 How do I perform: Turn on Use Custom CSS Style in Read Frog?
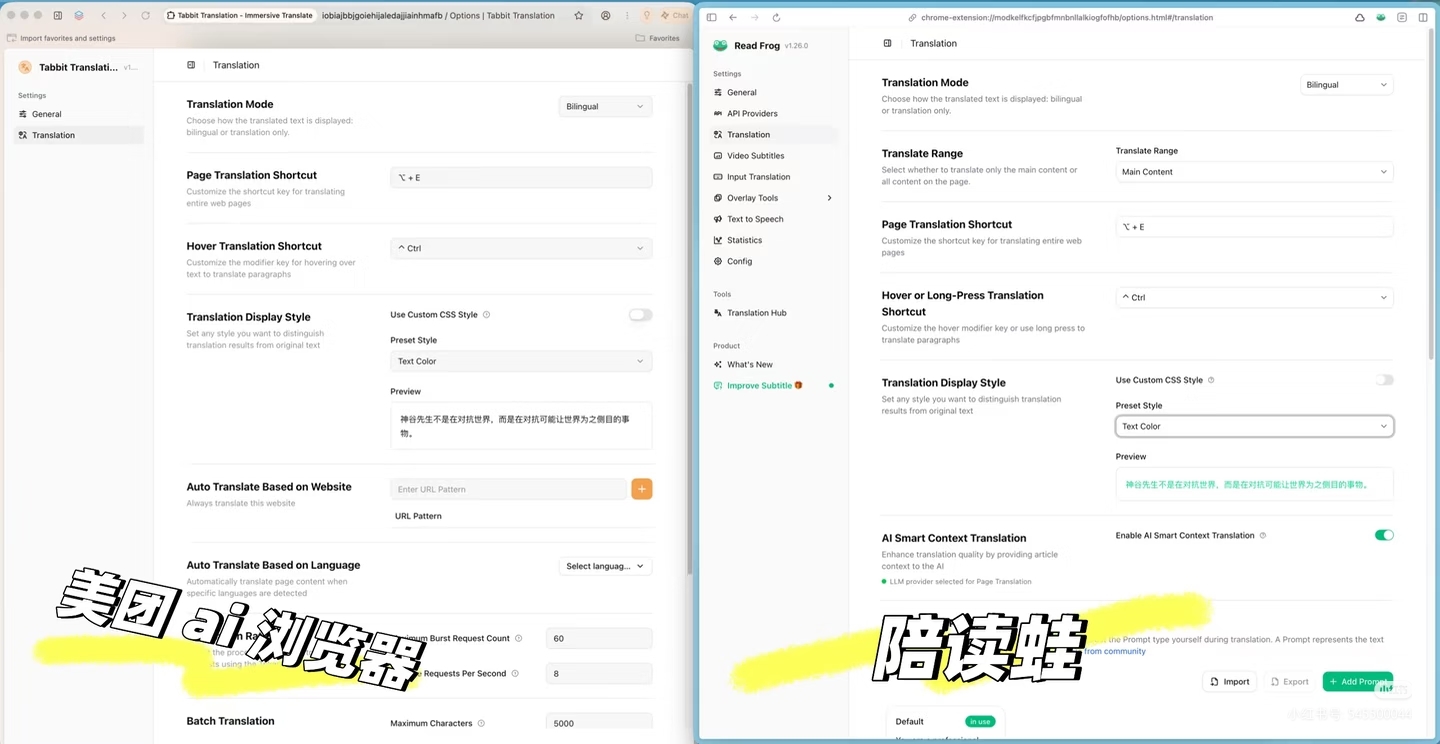pyautogui.click(x=1384, y=380)
